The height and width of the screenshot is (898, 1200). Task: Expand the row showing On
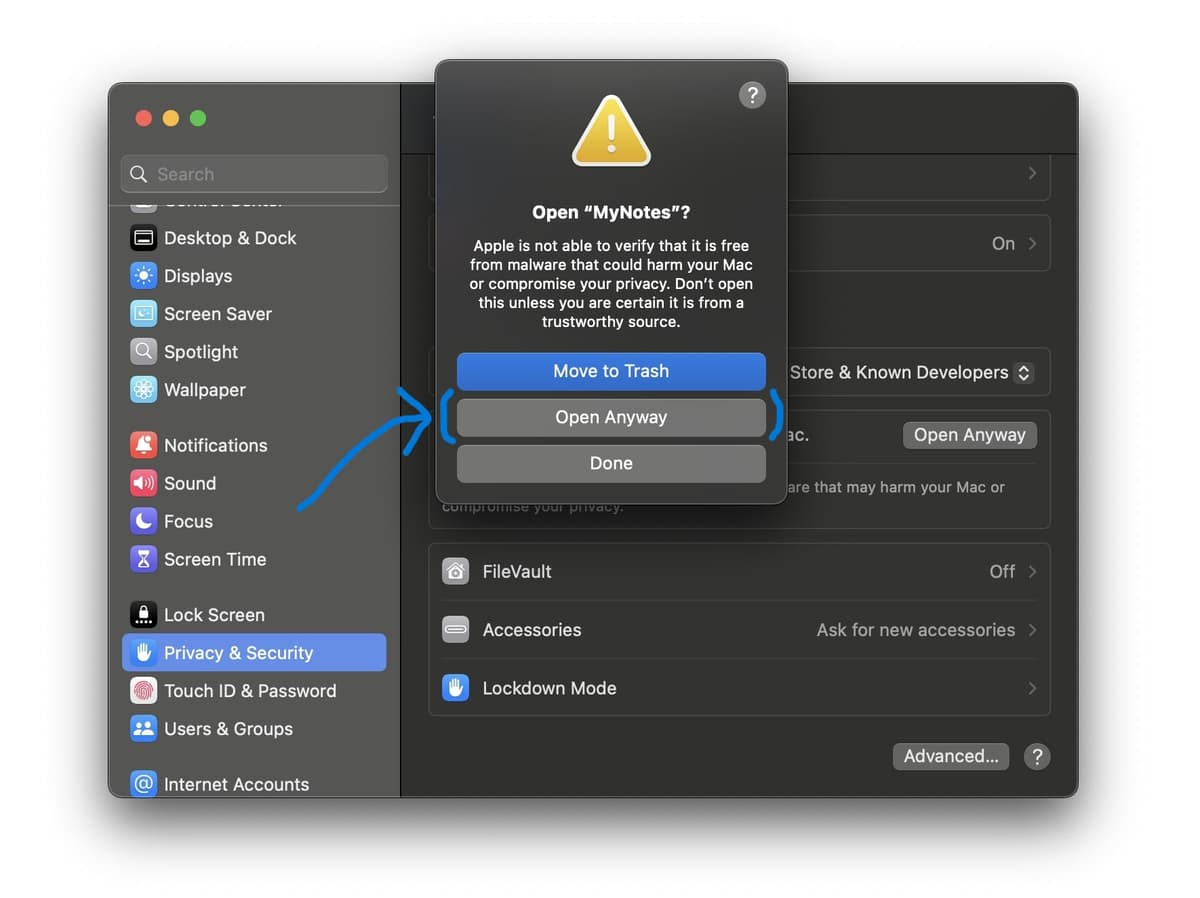[x=1033, y=244]
